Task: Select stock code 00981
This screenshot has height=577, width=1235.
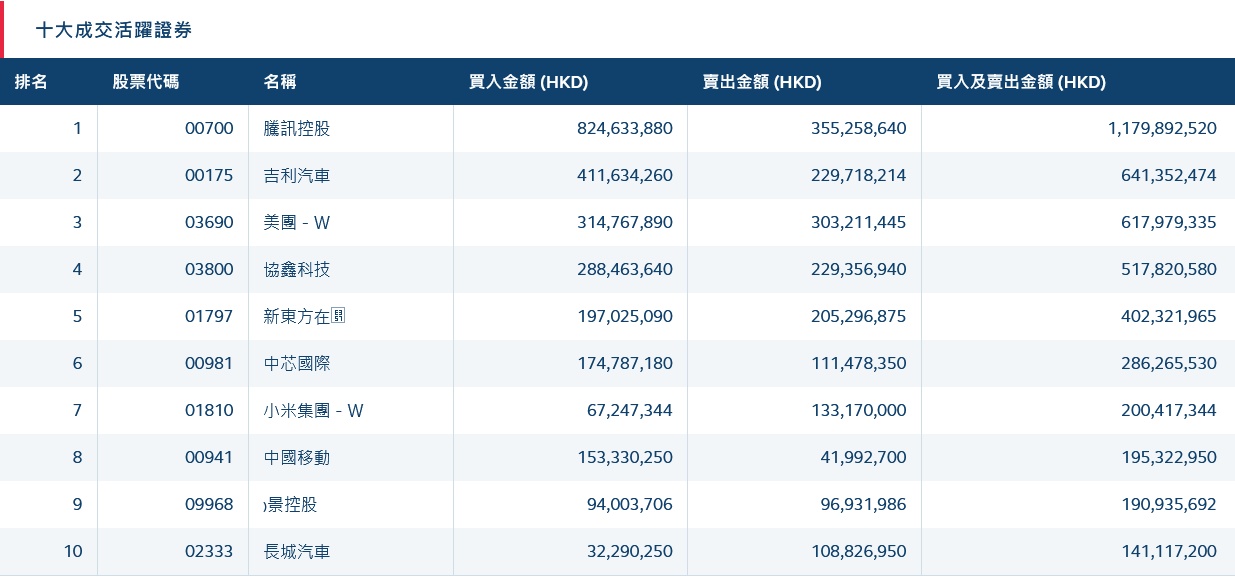Action: coord(209,363)
